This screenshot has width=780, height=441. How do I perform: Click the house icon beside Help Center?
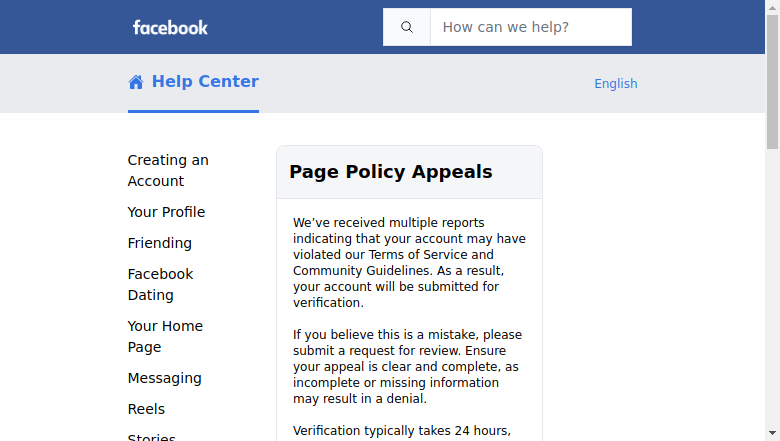[x=136, y=82]
